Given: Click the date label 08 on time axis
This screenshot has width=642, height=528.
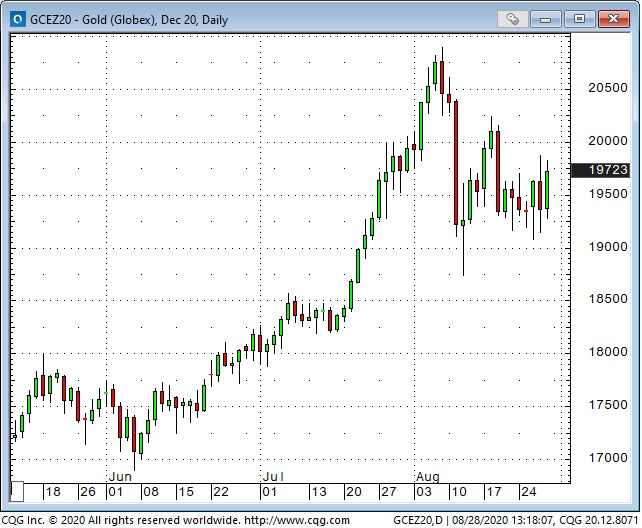Looking at the screenshot, I should 151,492.
